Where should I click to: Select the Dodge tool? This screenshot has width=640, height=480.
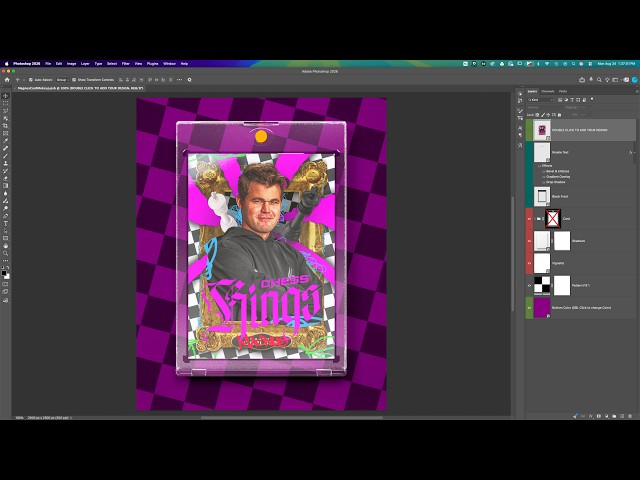click(6, 209)
